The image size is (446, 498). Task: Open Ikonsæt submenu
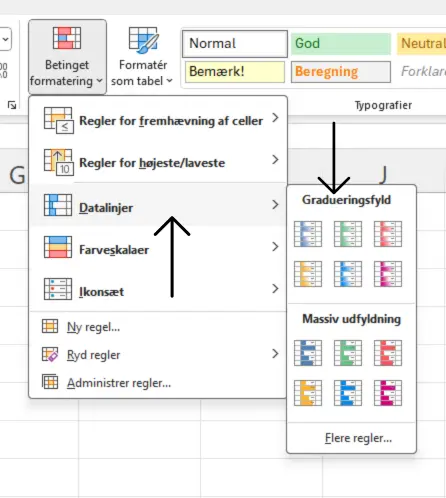click(x=159, y=289)
